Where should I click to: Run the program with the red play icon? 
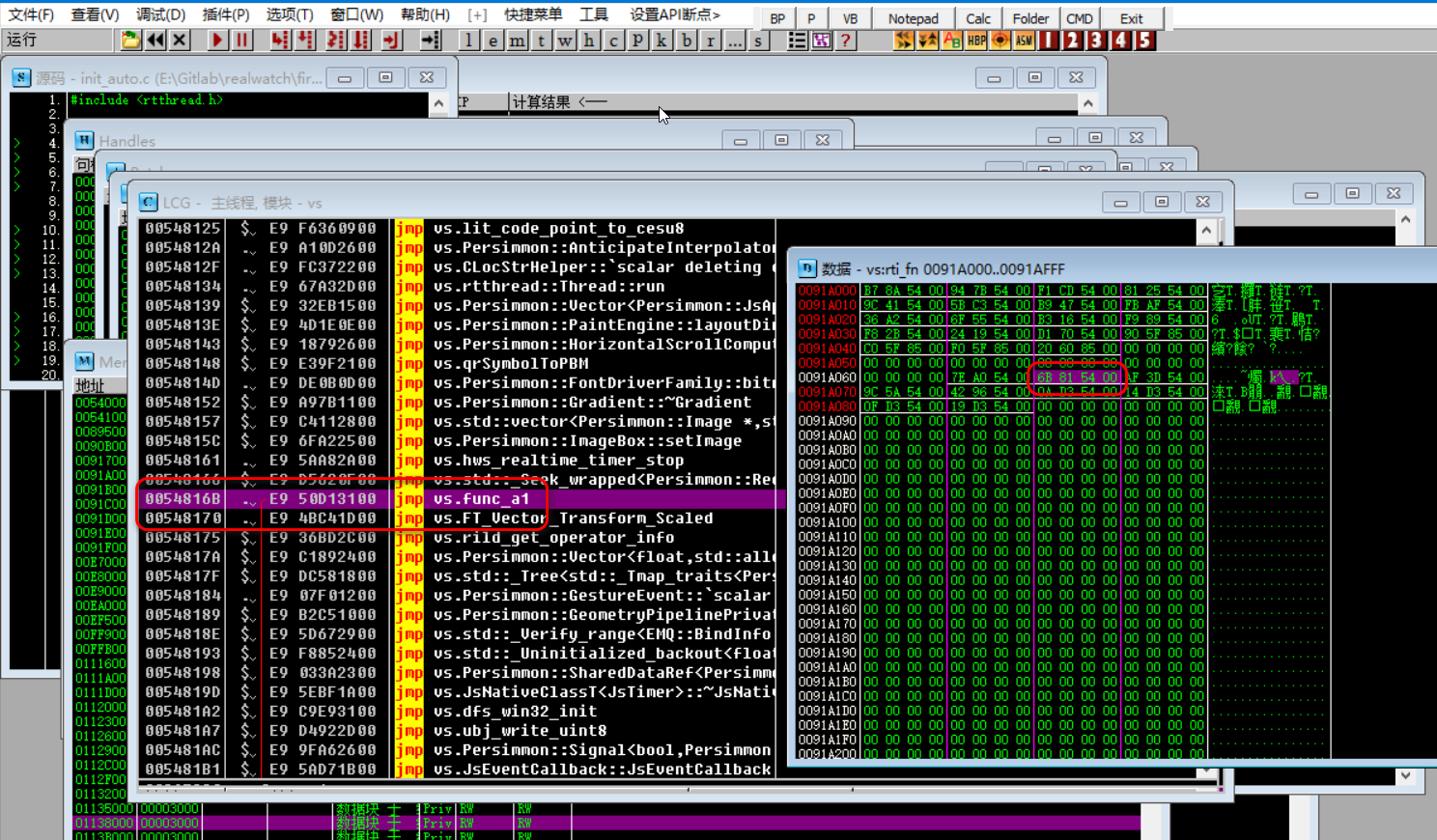tap(217, 40)
